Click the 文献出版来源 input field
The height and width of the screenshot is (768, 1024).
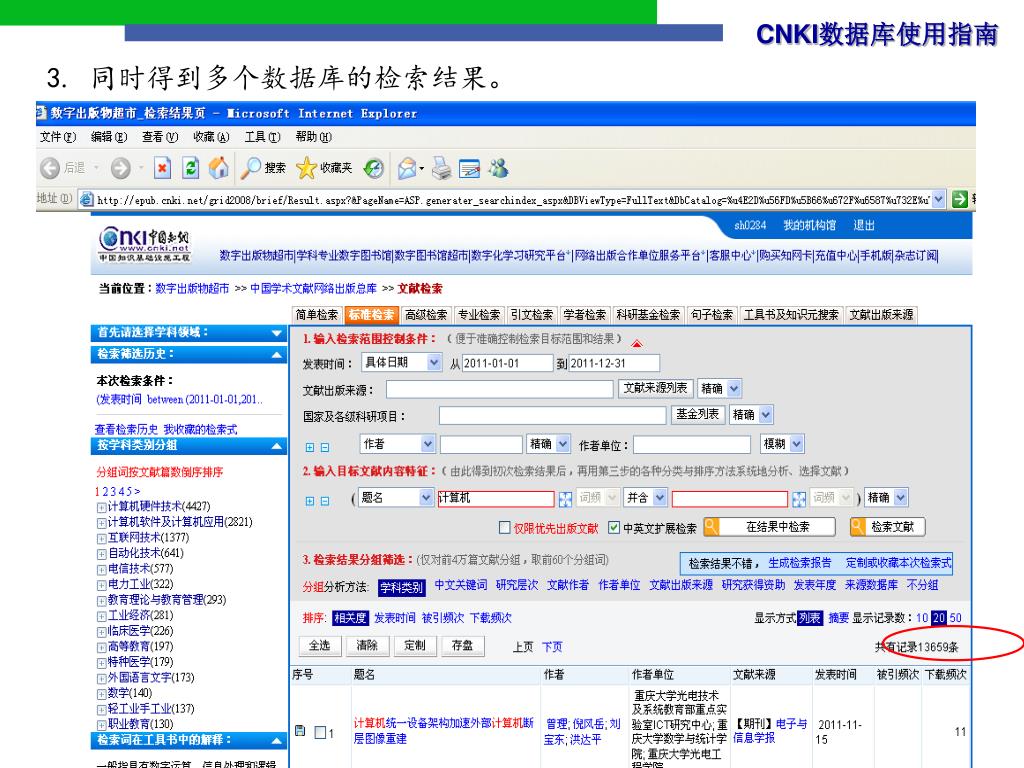[x=500, y=389]
